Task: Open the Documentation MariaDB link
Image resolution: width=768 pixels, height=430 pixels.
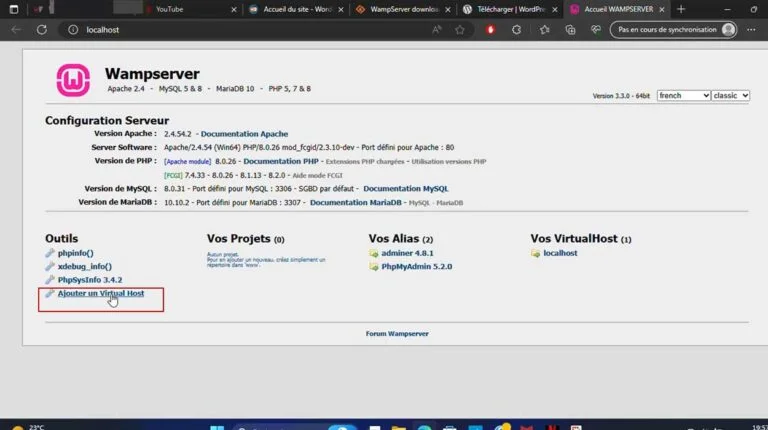Action: [356, 202]
